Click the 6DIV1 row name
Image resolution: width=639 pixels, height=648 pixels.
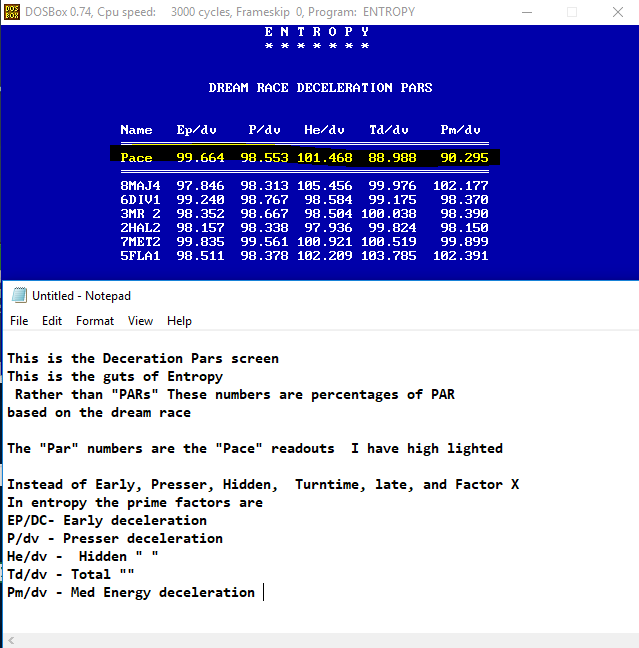click(140, 200)
